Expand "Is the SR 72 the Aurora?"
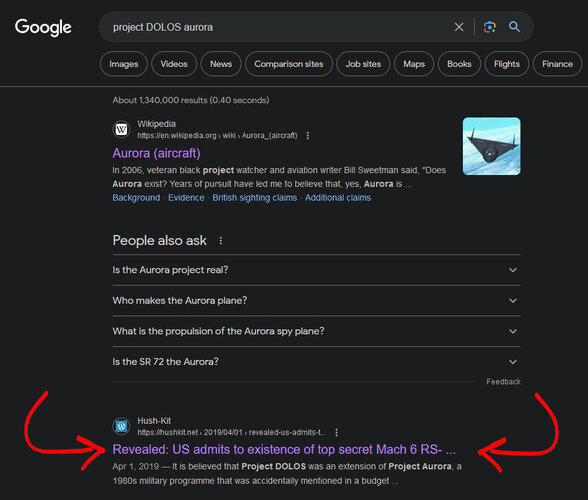Screen dimensions: 588x500 coord(316,362)
